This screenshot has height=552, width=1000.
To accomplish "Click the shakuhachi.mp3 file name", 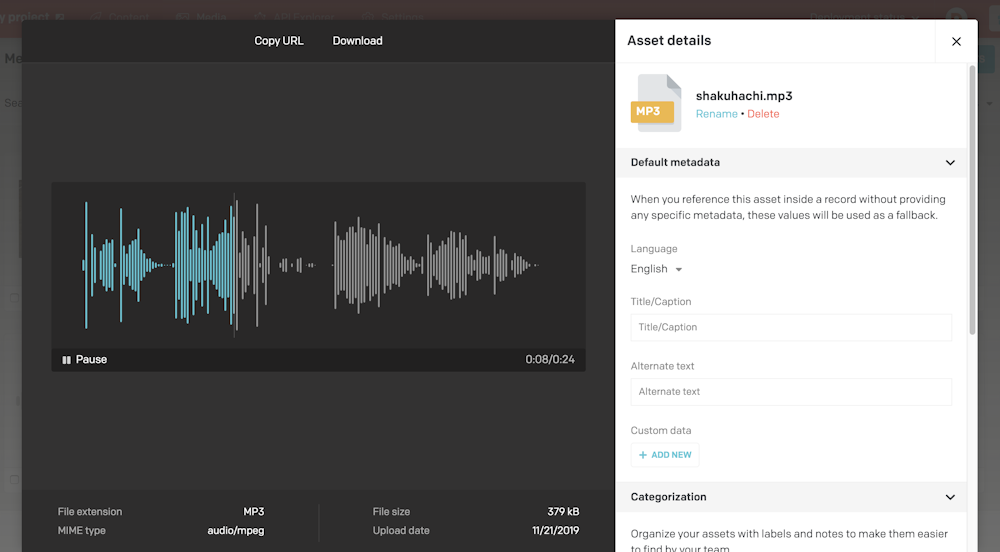I will coord(743,96).
